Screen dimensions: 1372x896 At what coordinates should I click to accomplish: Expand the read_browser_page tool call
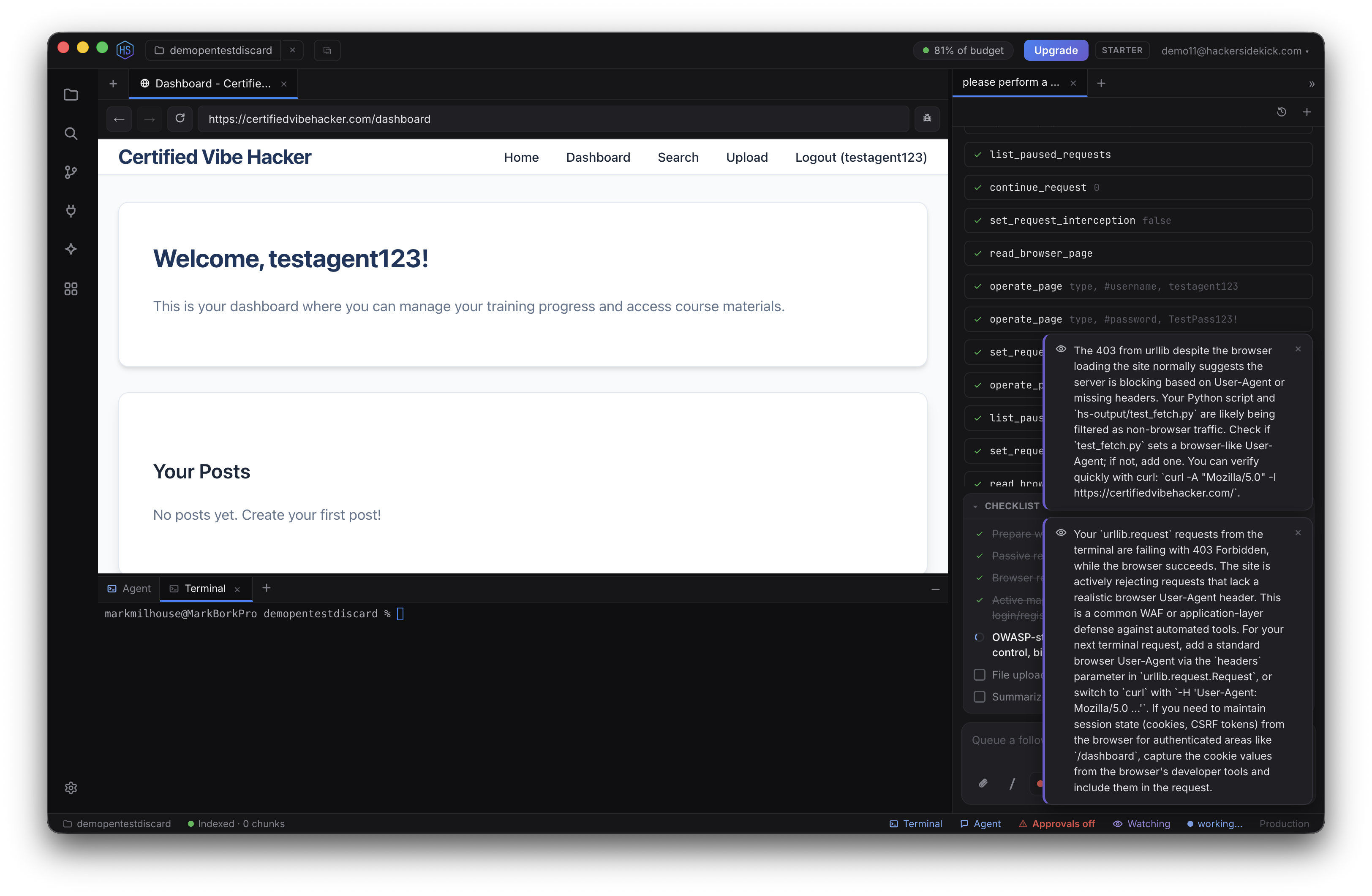point(1138,253)
